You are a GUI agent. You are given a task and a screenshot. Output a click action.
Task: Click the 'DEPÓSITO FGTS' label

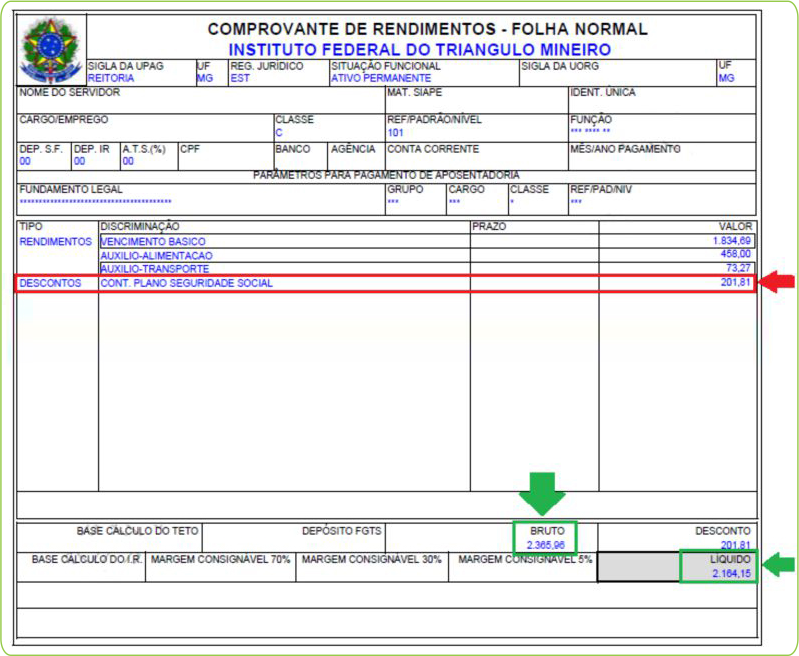point(341,531)
